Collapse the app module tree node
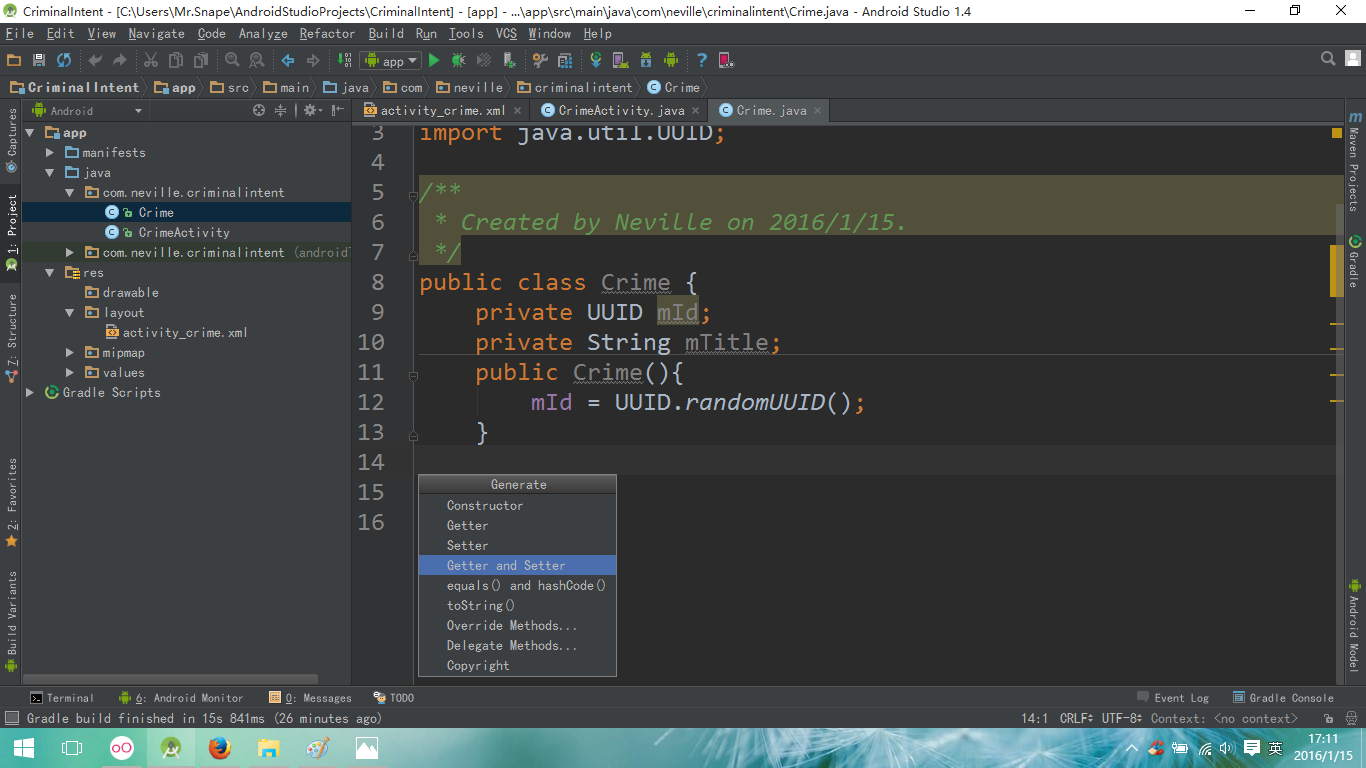Screen dimensions: 1366x768 tap(30, 132)
